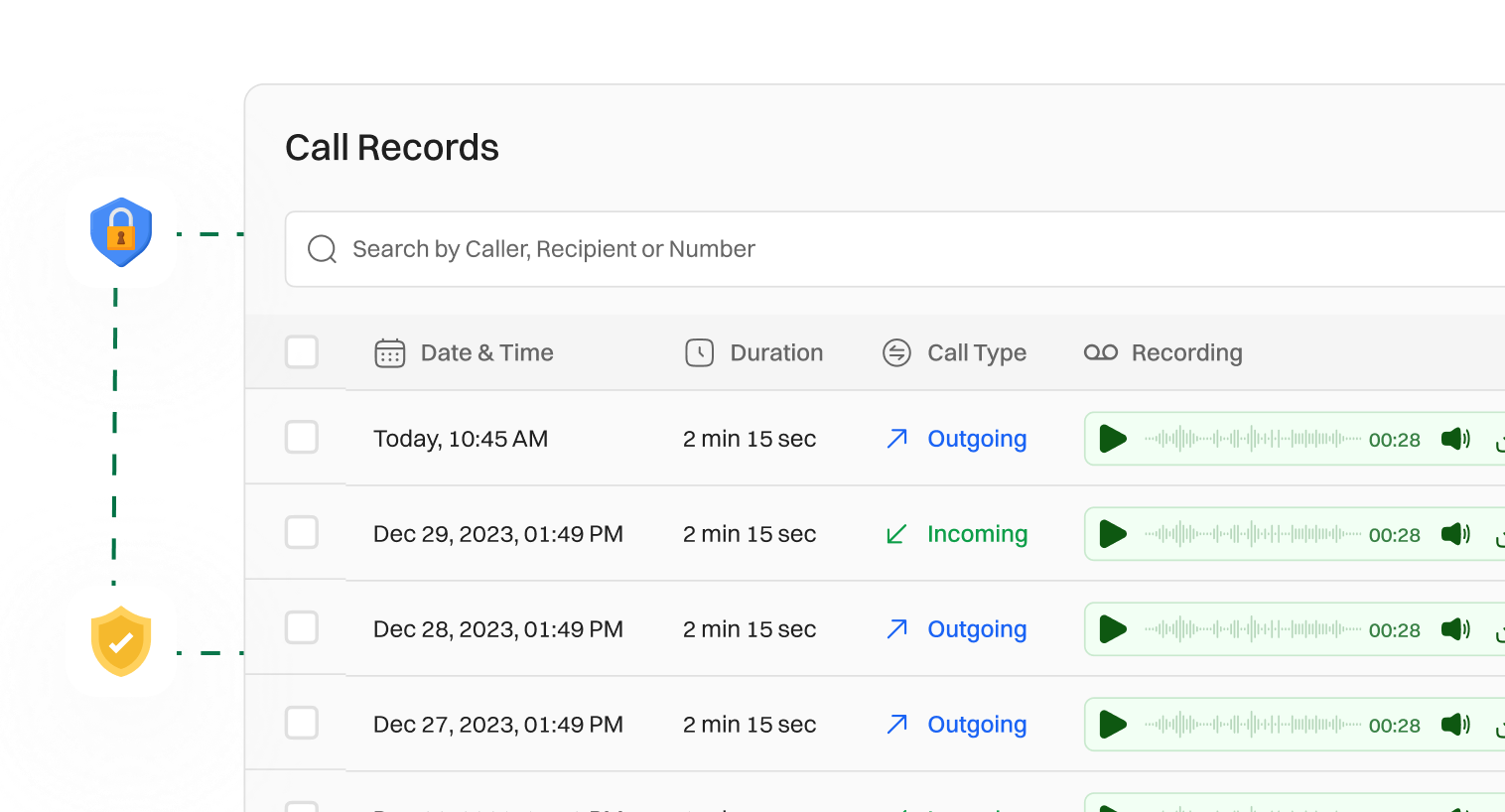
Task: Click the voicemail icon beside Recording
Action: 1100,352
